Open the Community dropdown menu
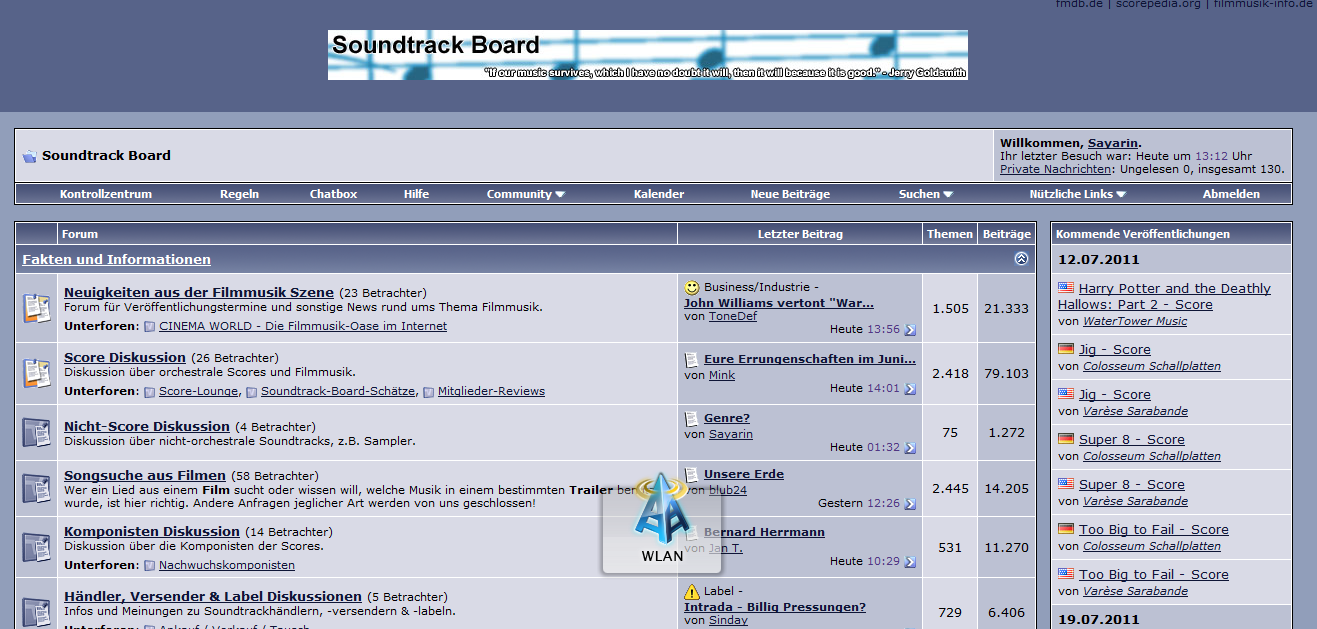1317x629 pixels. 525,194
